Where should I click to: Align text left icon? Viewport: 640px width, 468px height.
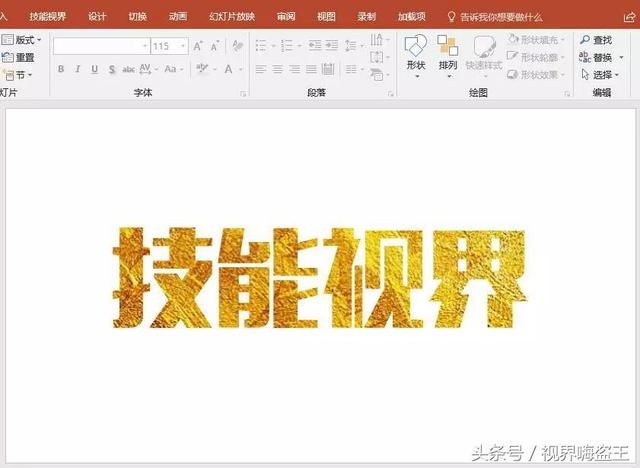261,69
